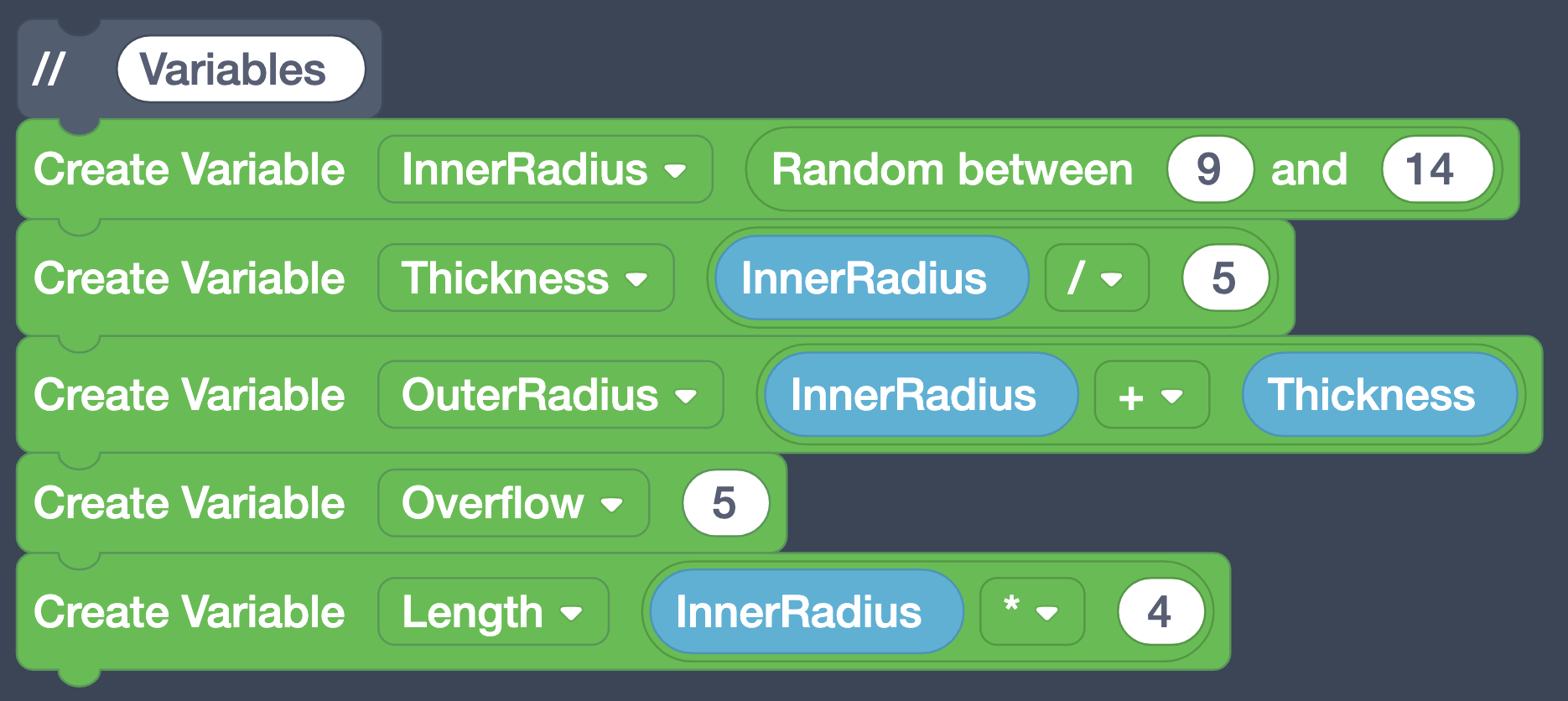Edit the multiplier value 4 in Length block
Image resolution: width=1568 pixels, height=701 pixels.
click(x=1160, y=611)
